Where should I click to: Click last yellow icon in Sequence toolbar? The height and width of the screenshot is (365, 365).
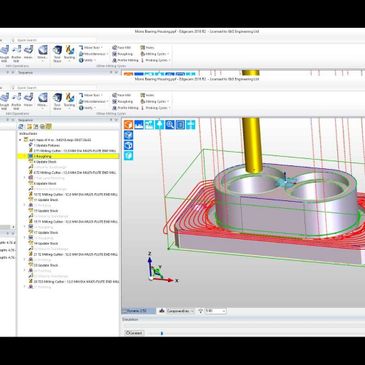pos(49,127)
